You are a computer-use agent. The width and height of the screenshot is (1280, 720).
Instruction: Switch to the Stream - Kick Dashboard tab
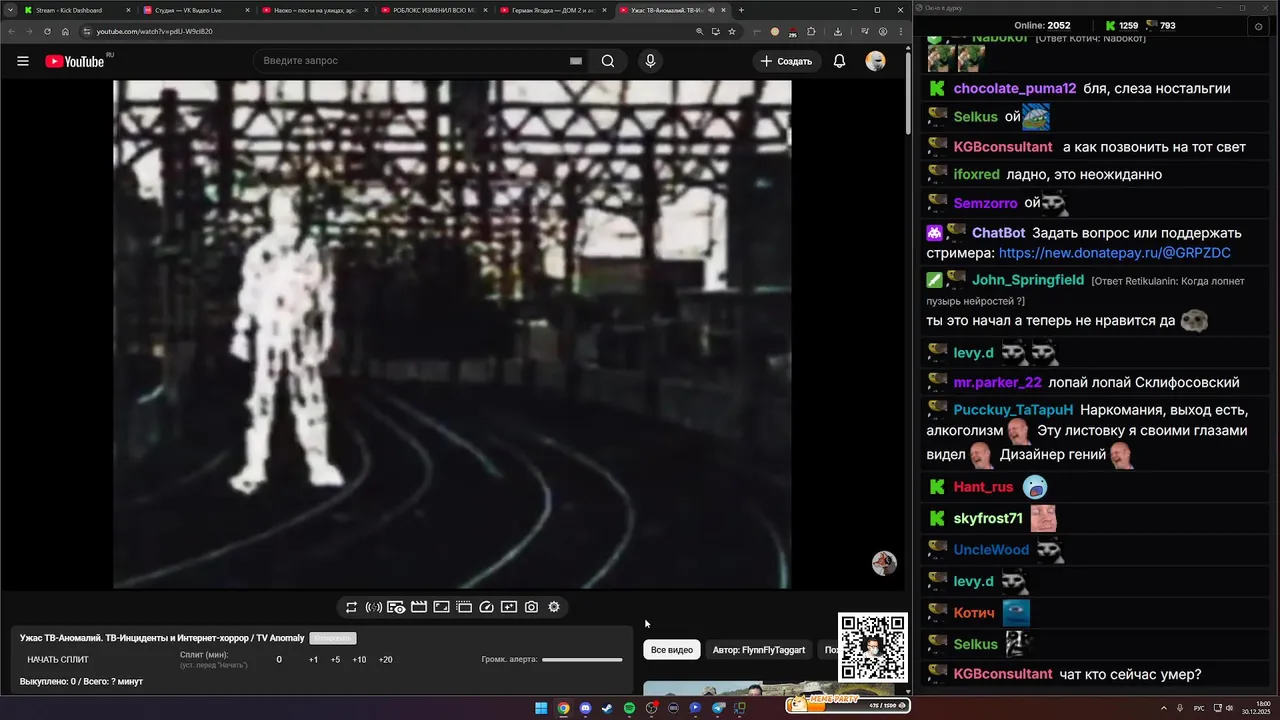tap(76, 10)
